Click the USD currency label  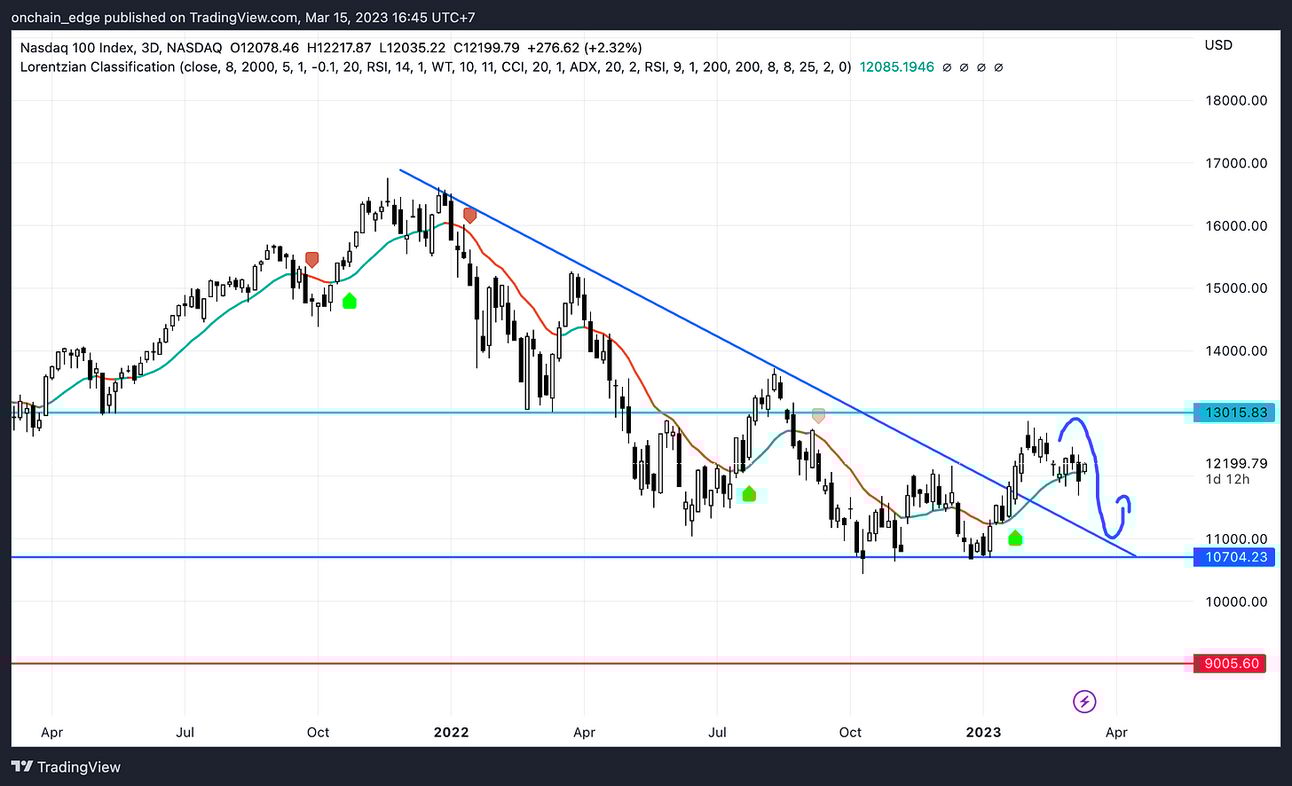click(1219, 45)
